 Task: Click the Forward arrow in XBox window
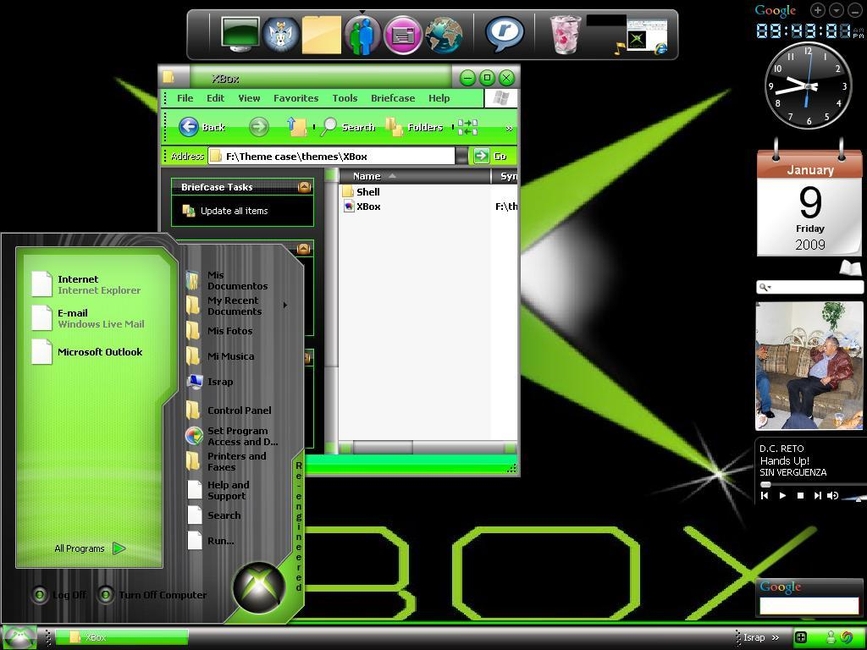(258, 127)
